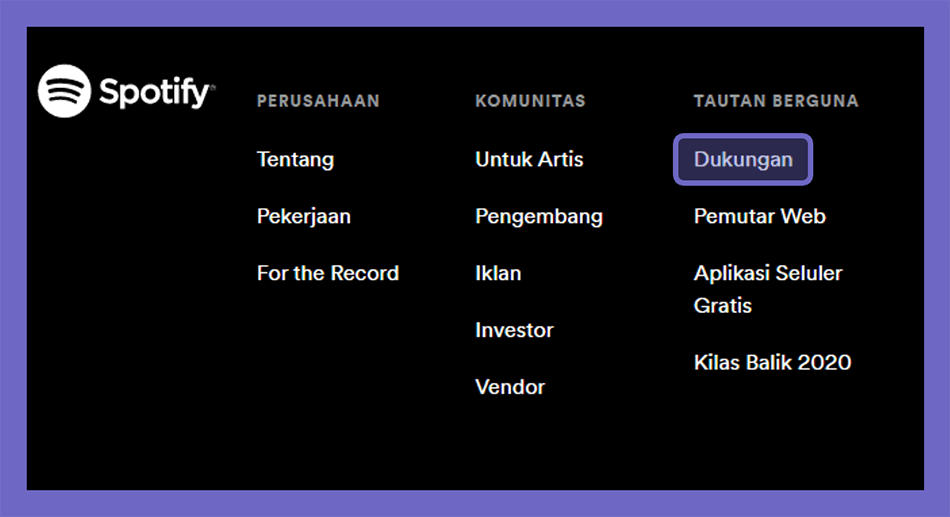Go to the Pekerjaan page

pyautogui.click(x=304, y=216)
